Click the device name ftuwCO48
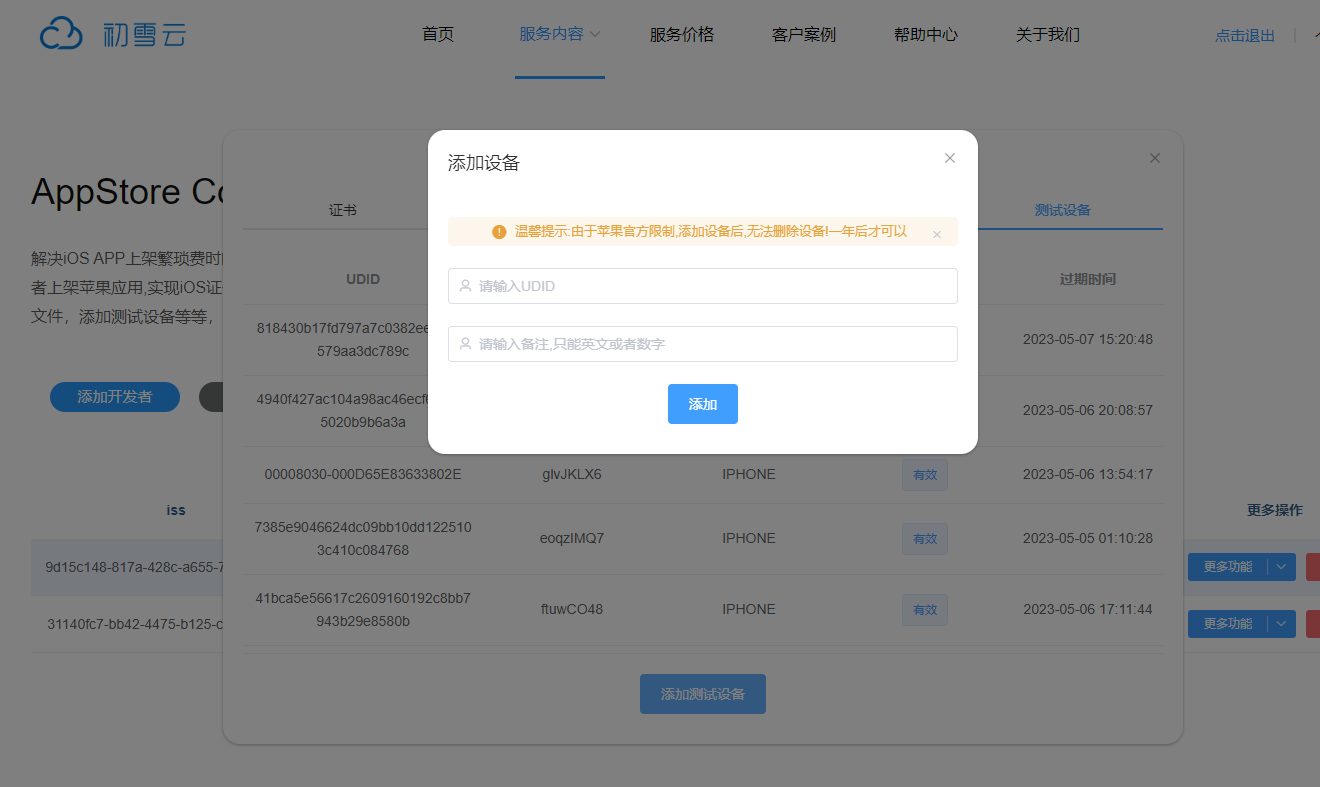 [572, 609]
